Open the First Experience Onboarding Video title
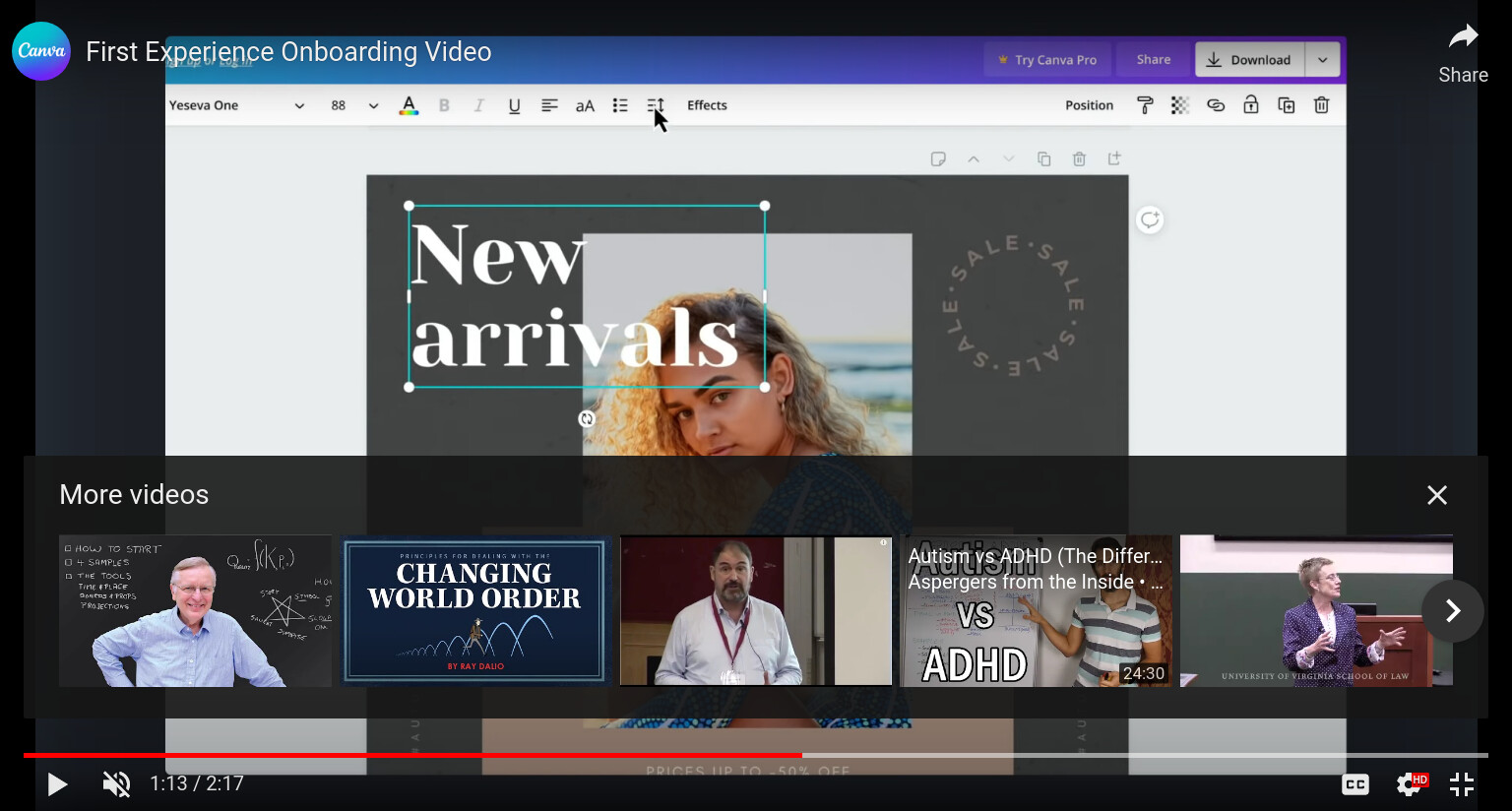This screenshot has width=1512, height=811. [x=288, y=51]
